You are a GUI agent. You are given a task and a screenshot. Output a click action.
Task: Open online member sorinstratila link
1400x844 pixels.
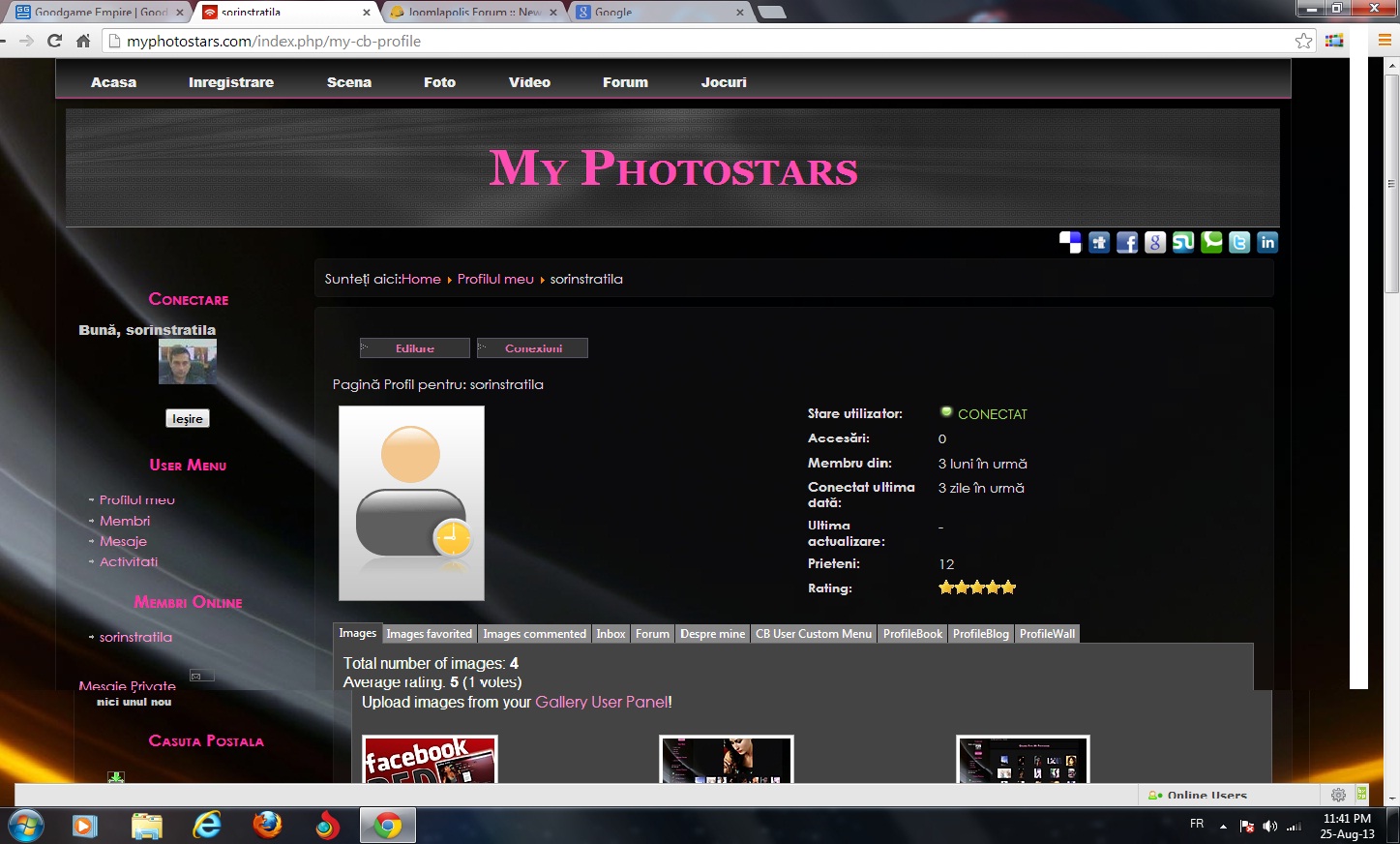click(135, 637)
